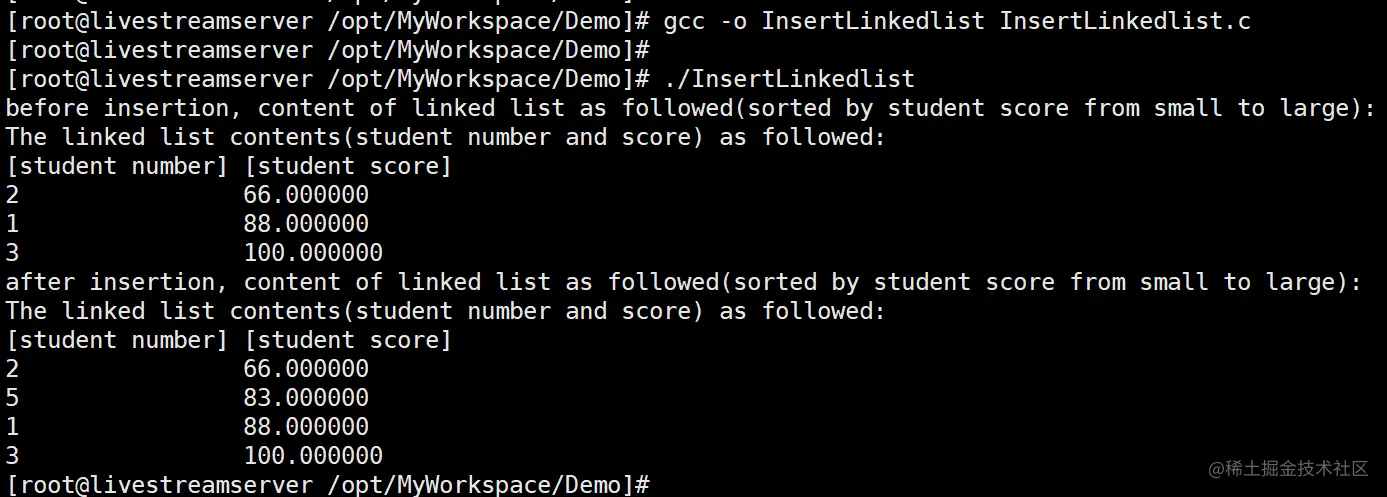Click the 83.000000 score value
Screen dimensions: 1387x497
pyautogui.click(x=306, y=398)
